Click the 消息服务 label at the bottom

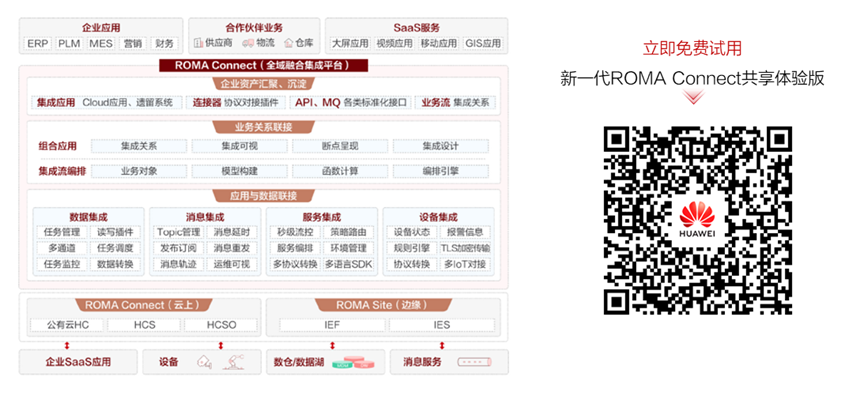tap(423, 362)
